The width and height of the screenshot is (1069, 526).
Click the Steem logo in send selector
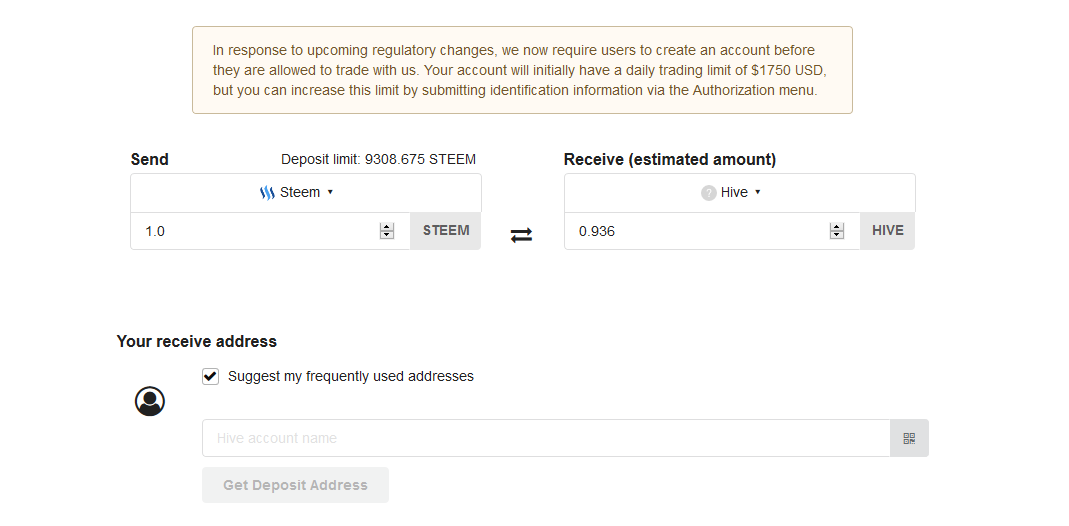click(x=267, y=193)
